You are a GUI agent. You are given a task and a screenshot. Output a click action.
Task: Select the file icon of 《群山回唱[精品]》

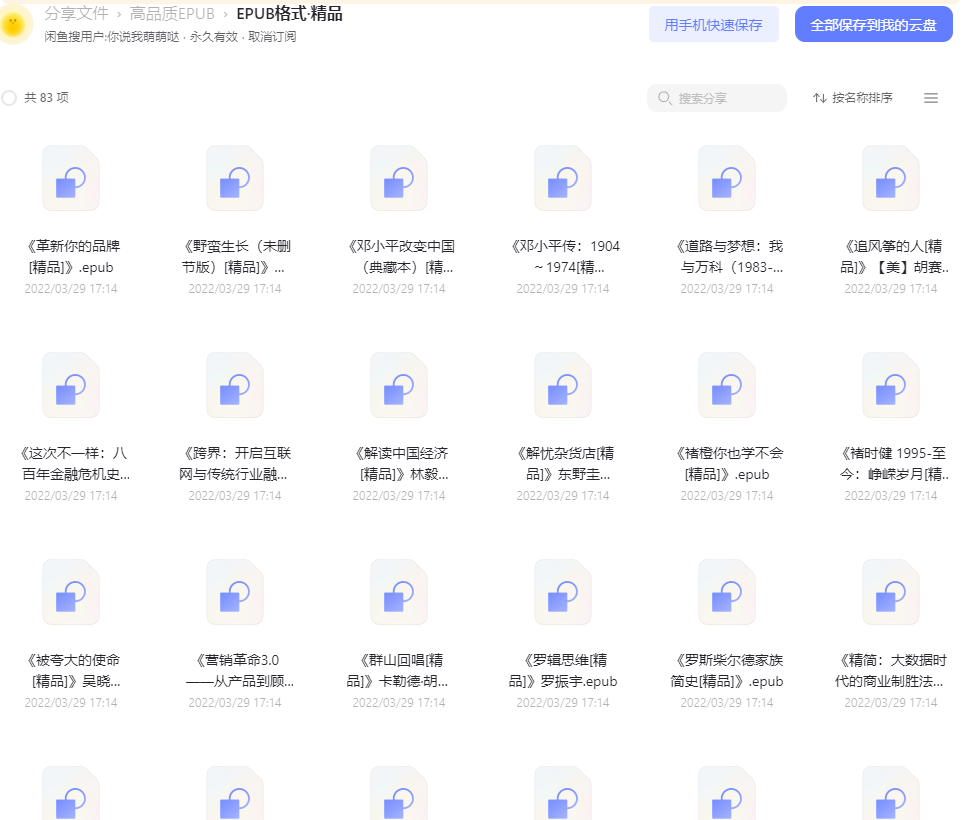tap(399, 593)
